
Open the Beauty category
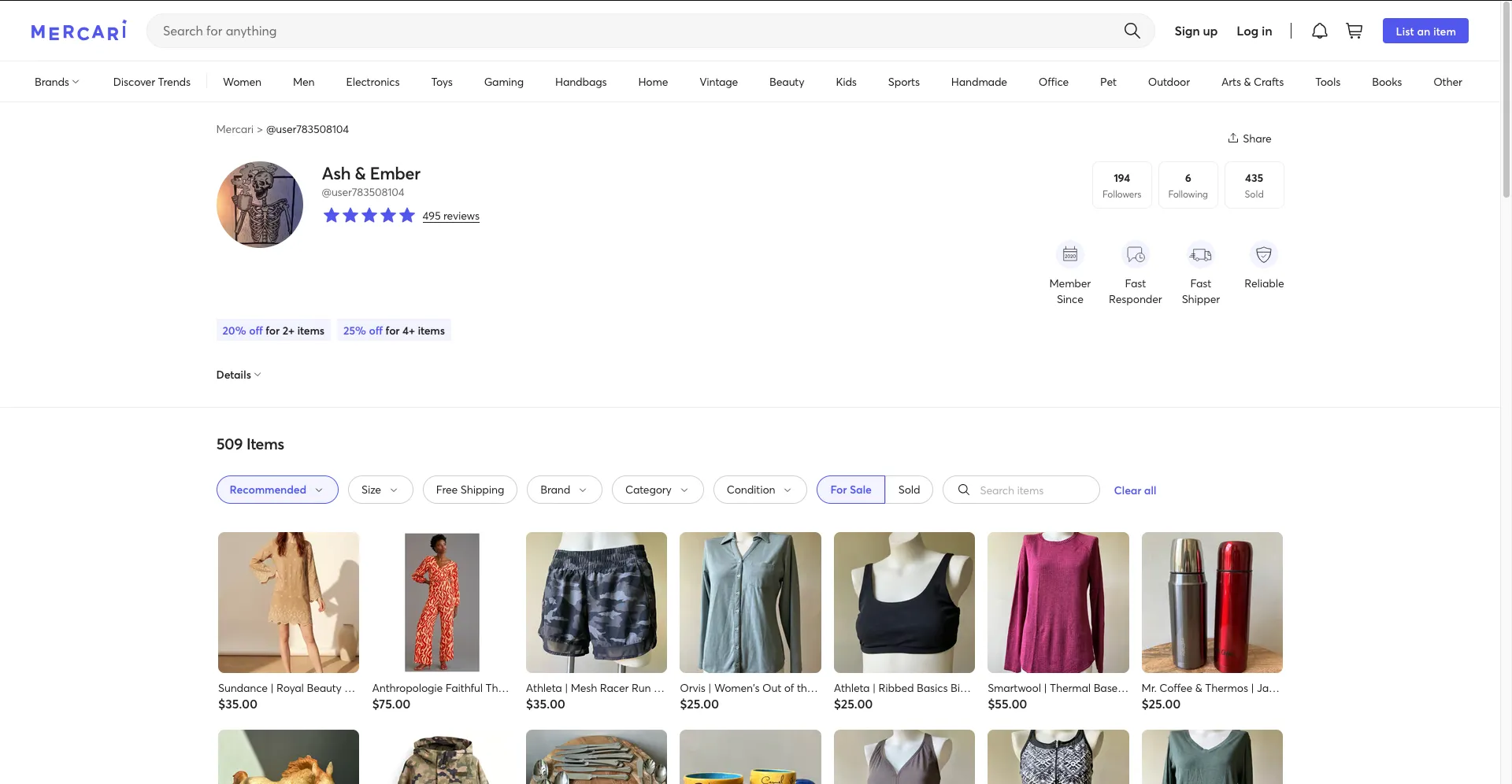787,82
